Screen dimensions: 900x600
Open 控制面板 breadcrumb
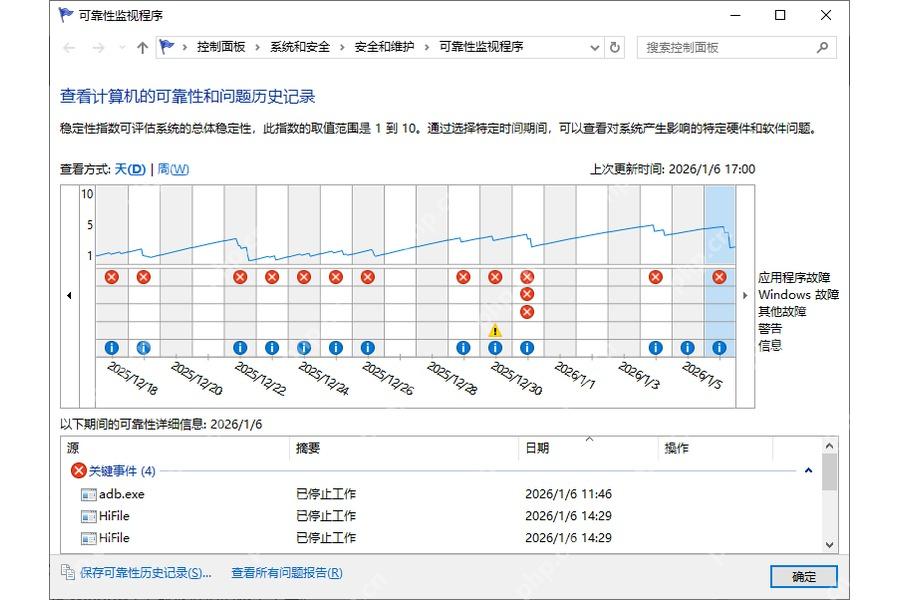pos(221,47)
